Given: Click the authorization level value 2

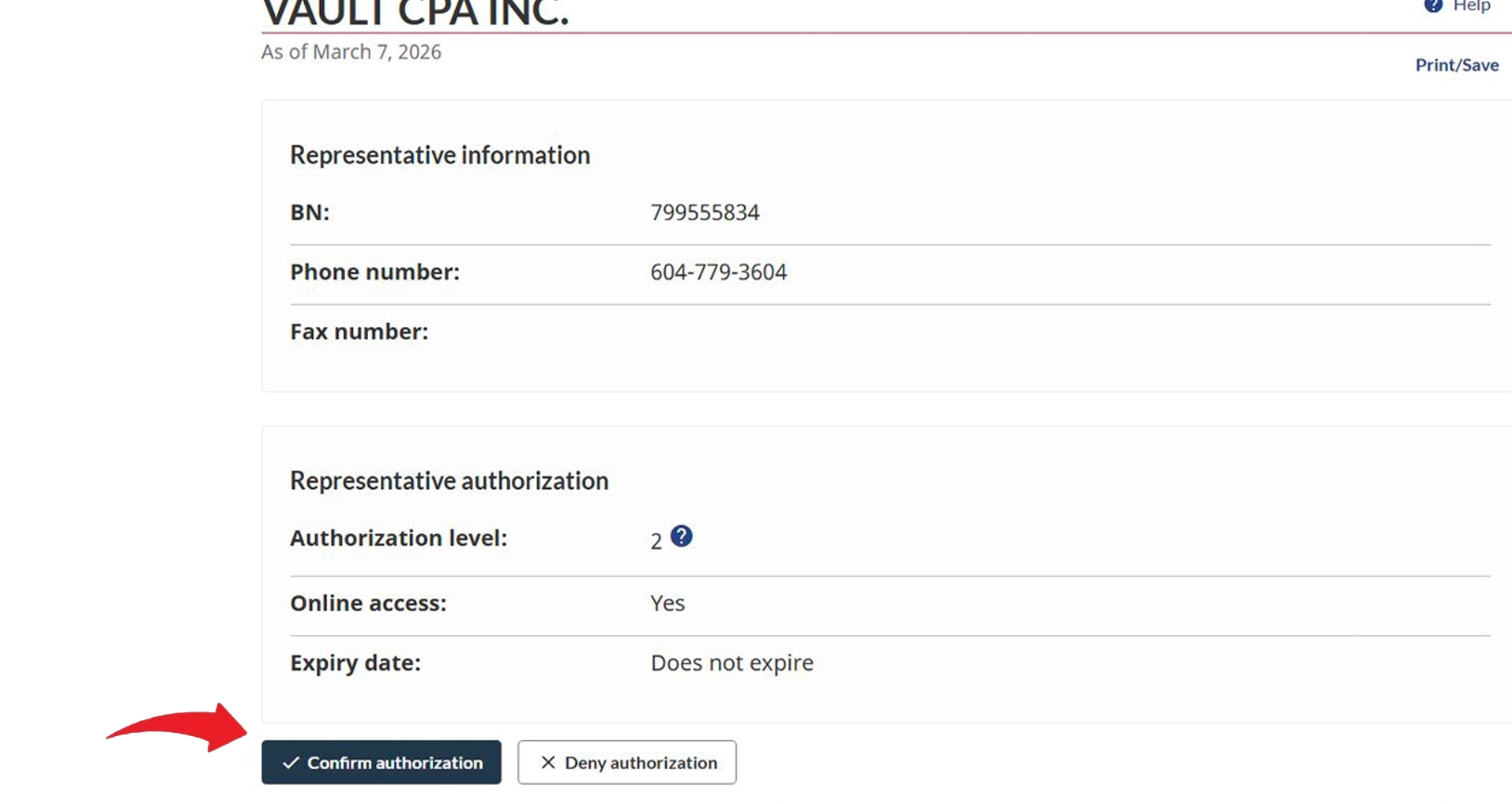Looking at the screenshot, I should tap(656, 542).
